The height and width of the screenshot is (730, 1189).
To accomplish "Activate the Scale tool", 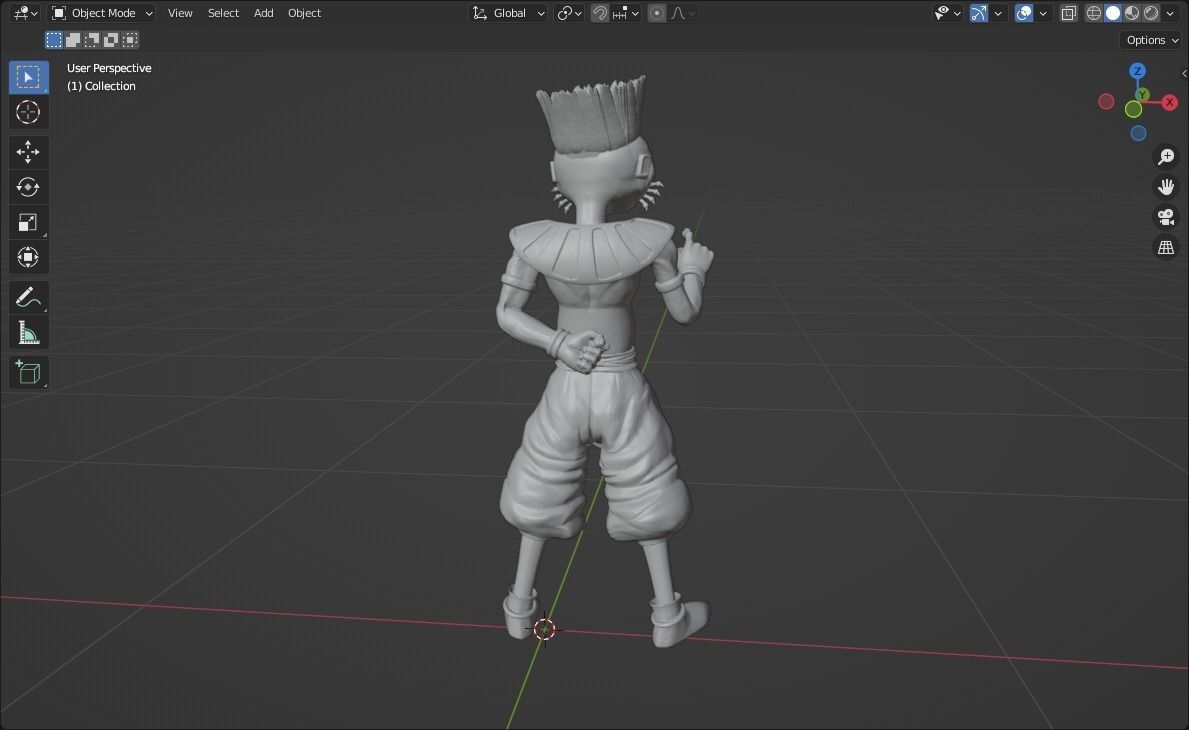I will coord(28,222).
